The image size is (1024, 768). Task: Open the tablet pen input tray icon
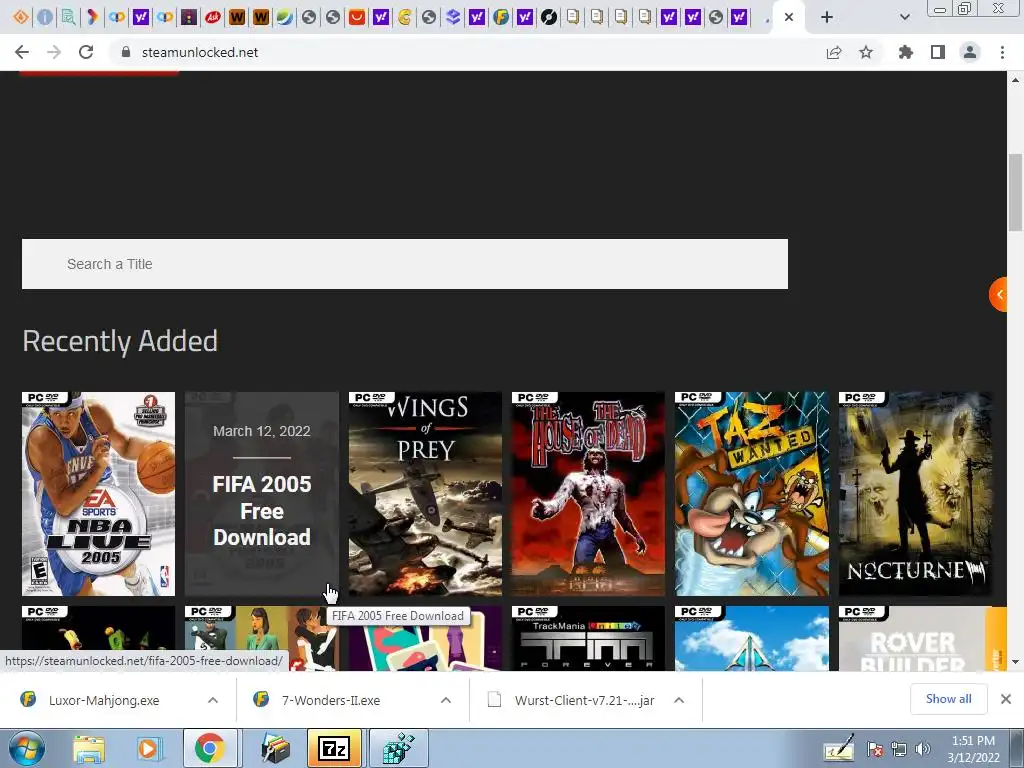839,748
